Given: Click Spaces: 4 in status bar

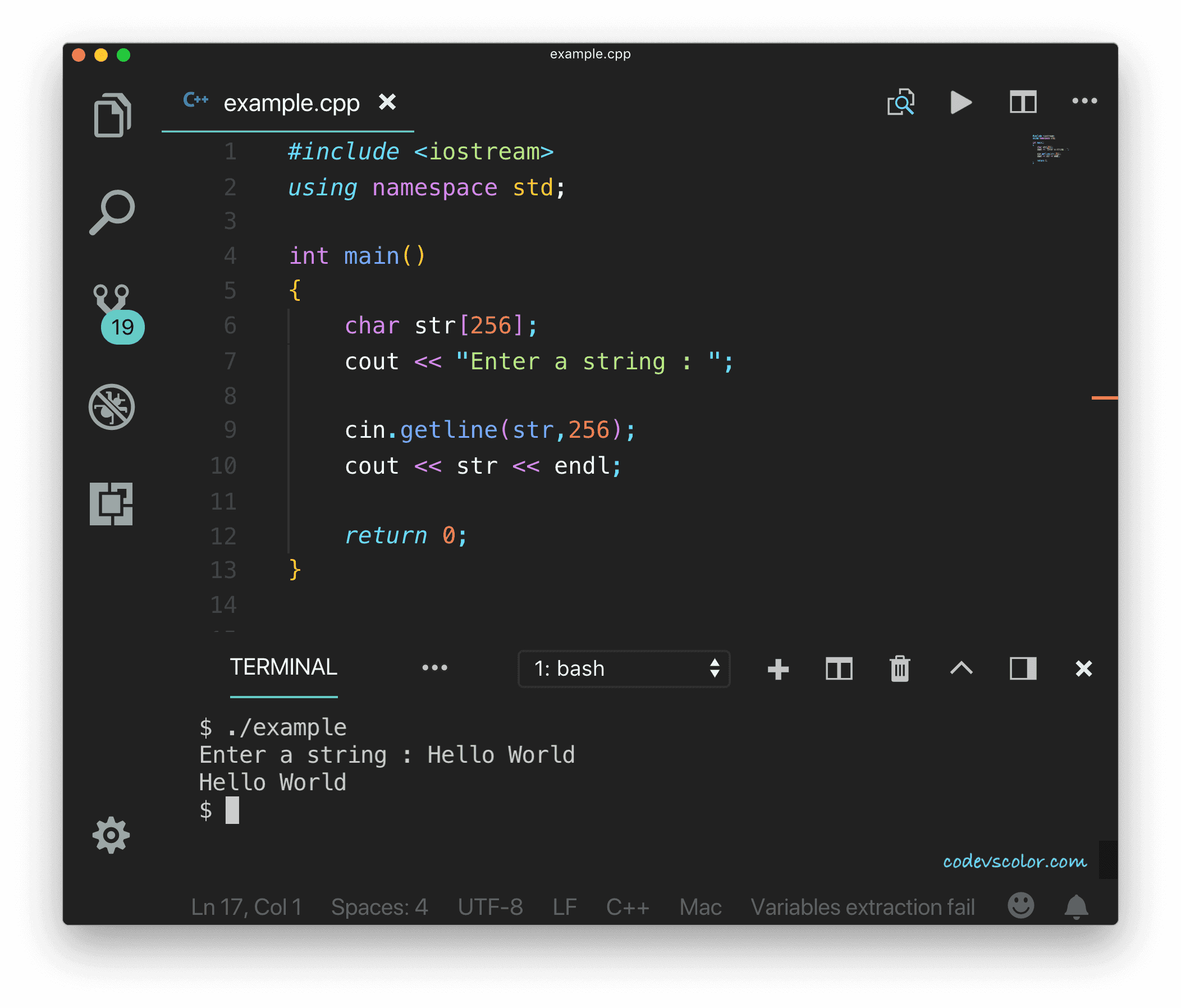Looking at the screenshot, I should pyautogui.click(x=379, y=907).
